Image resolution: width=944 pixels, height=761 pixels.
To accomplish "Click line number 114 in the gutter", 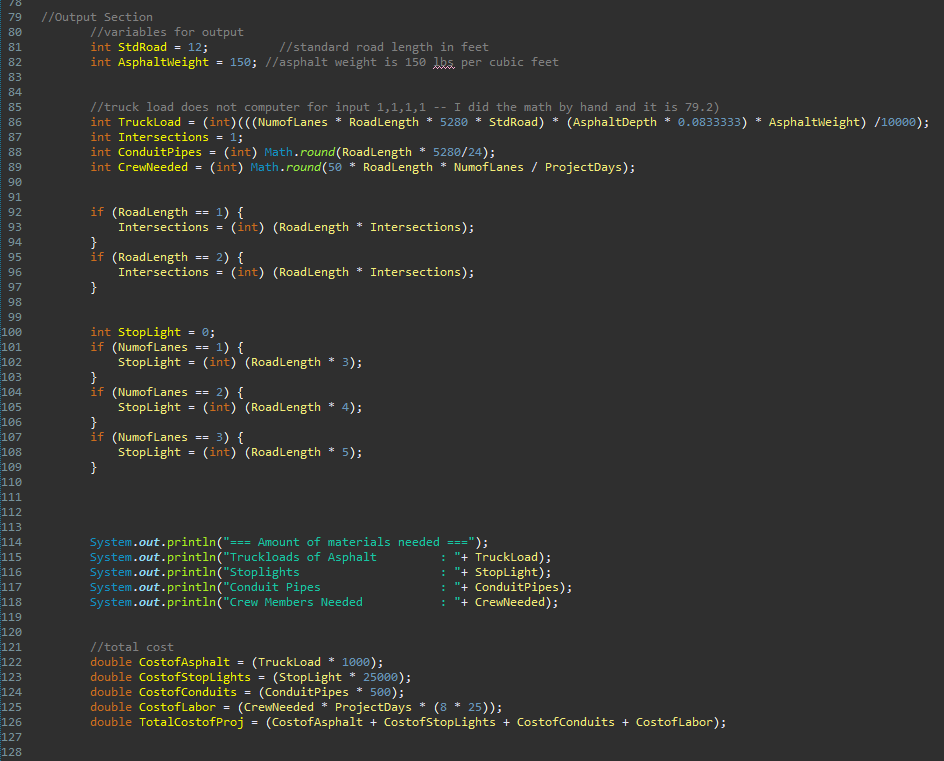I will coord(11,542).
